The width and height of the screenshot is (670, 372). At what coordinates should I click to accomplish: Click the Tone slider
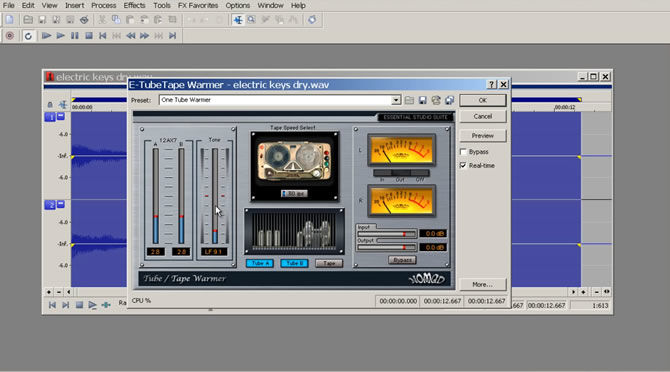[x=215, y=196]
